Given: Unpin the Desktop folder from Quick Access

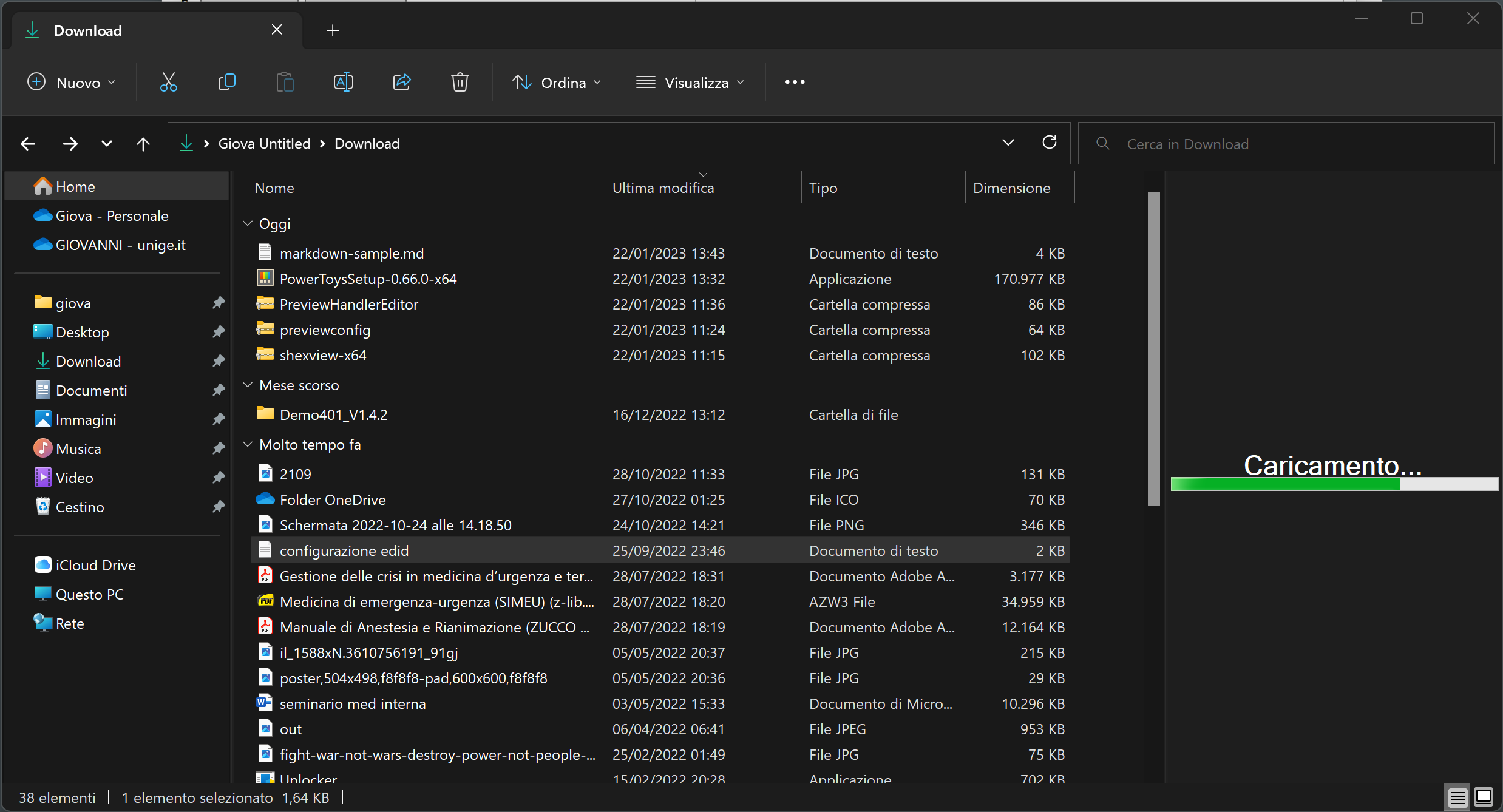Looking at the screenshot, I should pyautogui.click(x=218, y=332).
